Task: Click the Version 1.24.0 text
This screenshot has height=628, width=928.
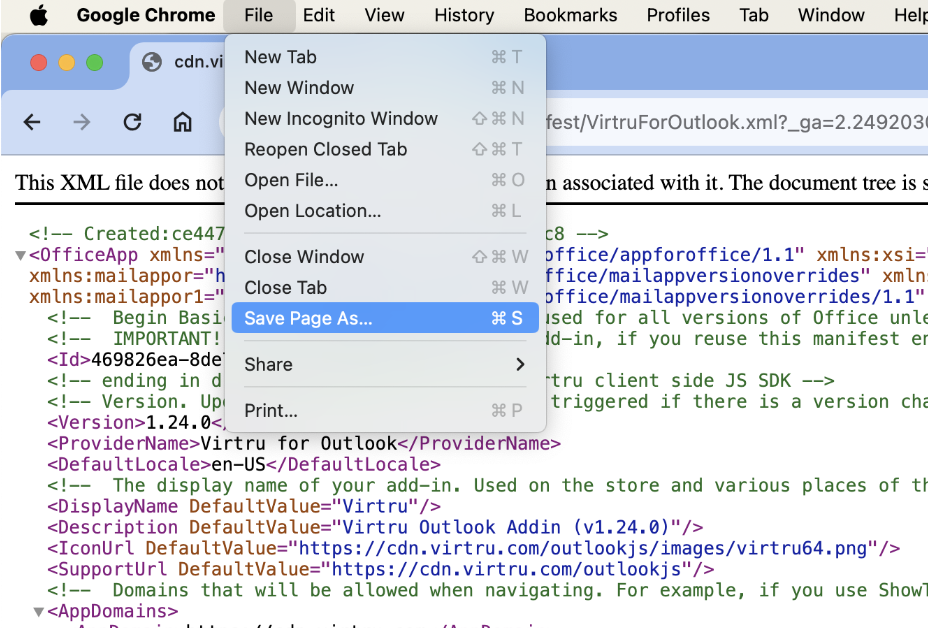Action: (x=178, y=423)
